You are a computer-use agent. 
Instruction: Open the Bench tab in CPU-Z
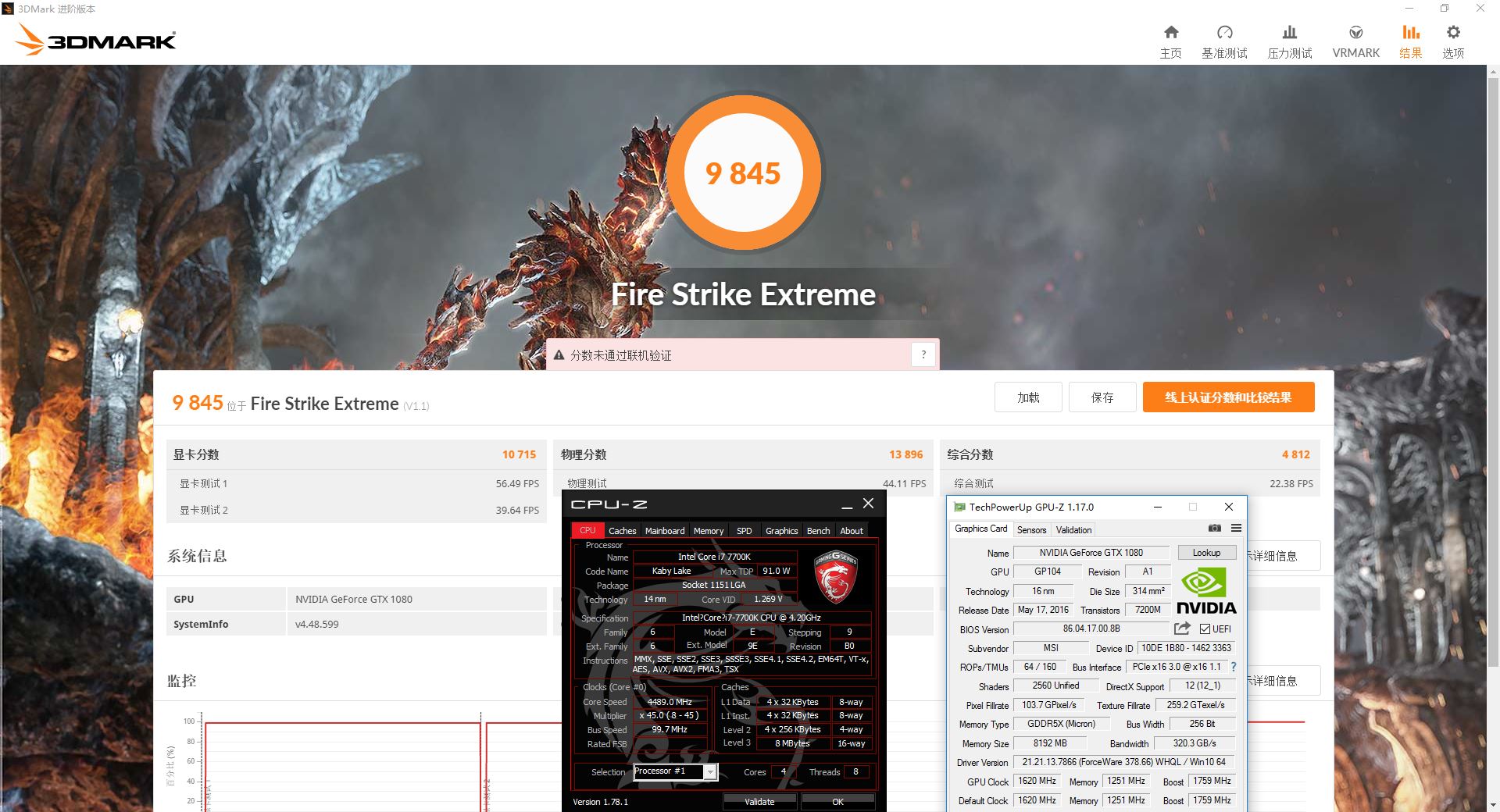[x=818, y=530]
